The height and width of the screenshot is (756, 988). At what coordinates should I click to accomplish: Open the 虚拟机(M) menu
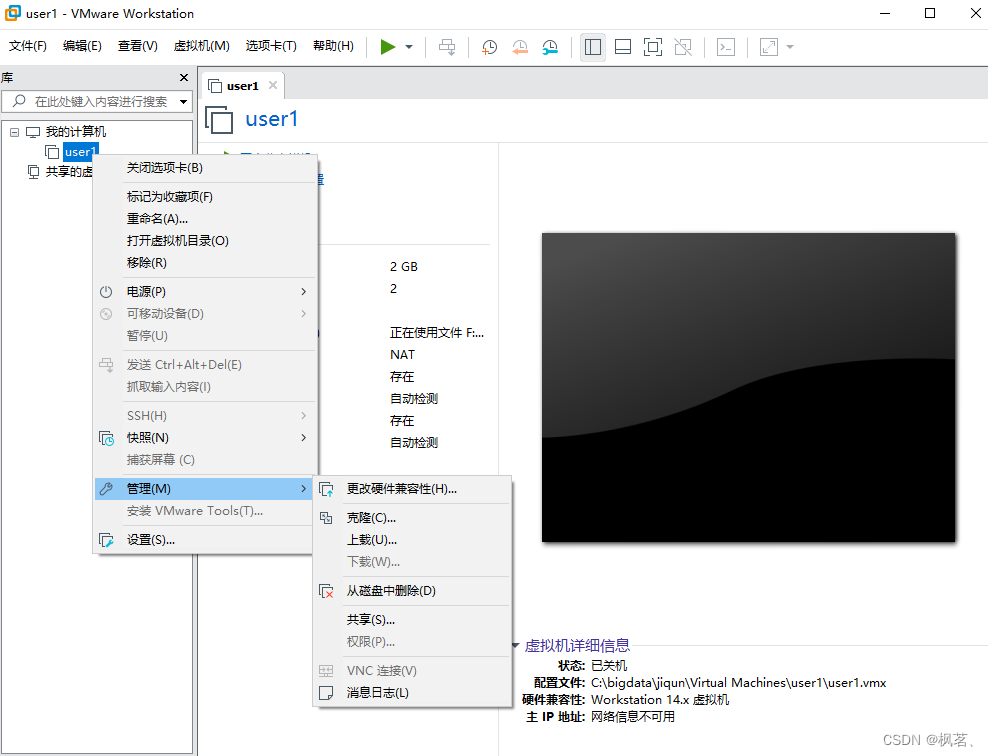tap(202, 46)
